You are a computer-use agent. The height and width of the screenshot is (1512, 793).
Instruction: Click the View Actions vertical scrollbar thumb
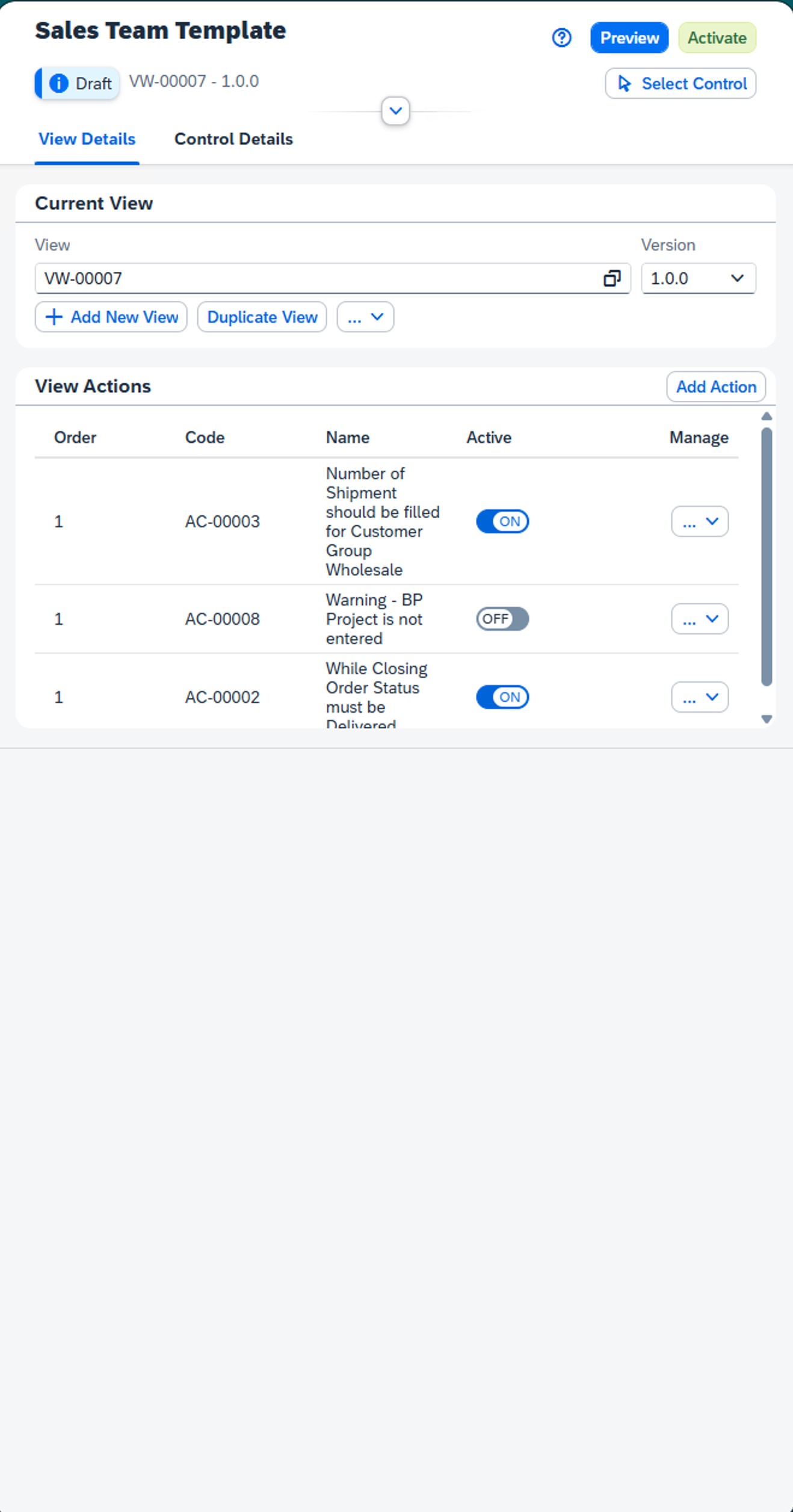click(x=766, y=556)
